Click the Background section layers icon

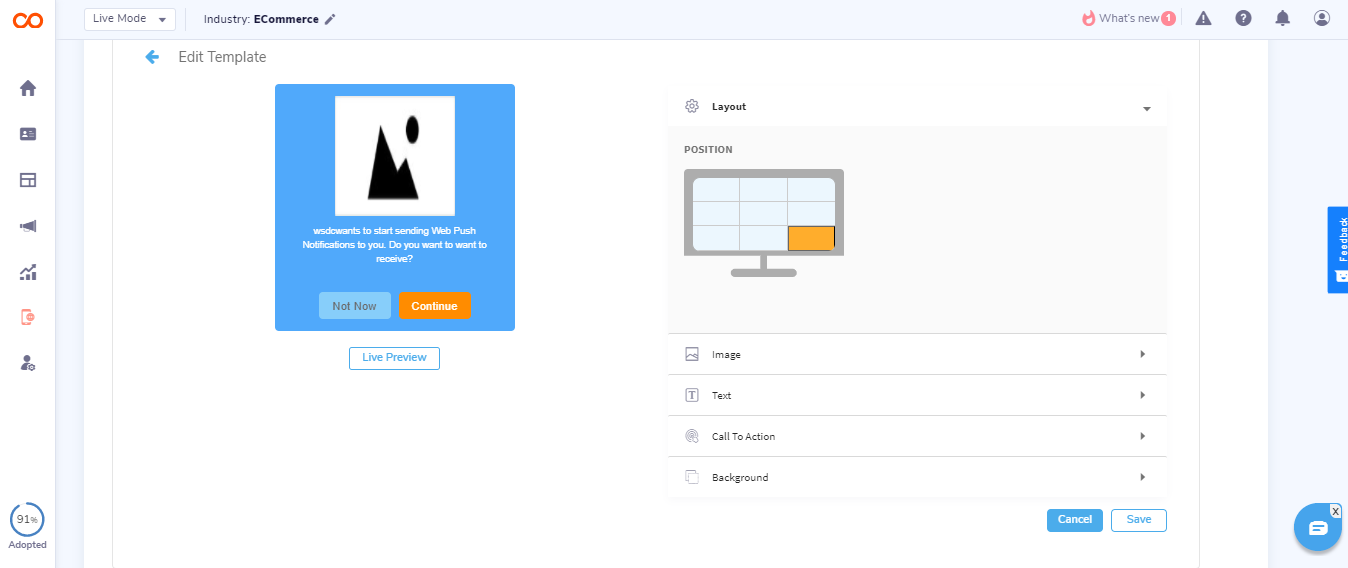(x=692, y=477)
